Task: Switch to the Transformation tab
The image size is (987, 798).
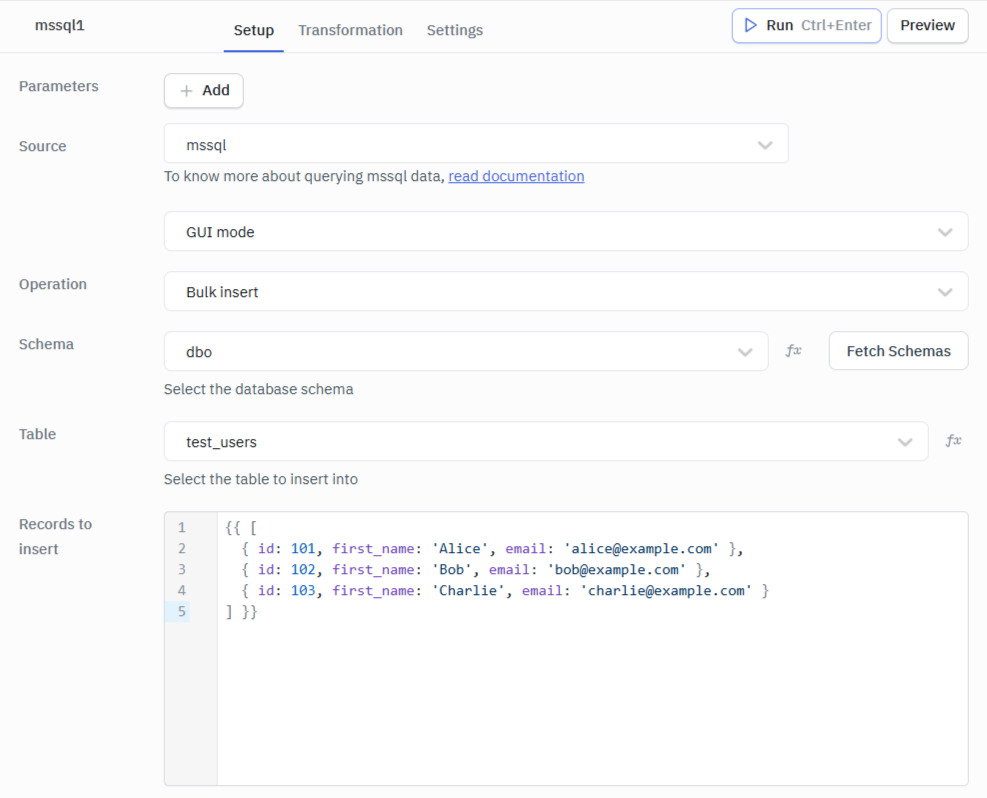Action: 350,30
